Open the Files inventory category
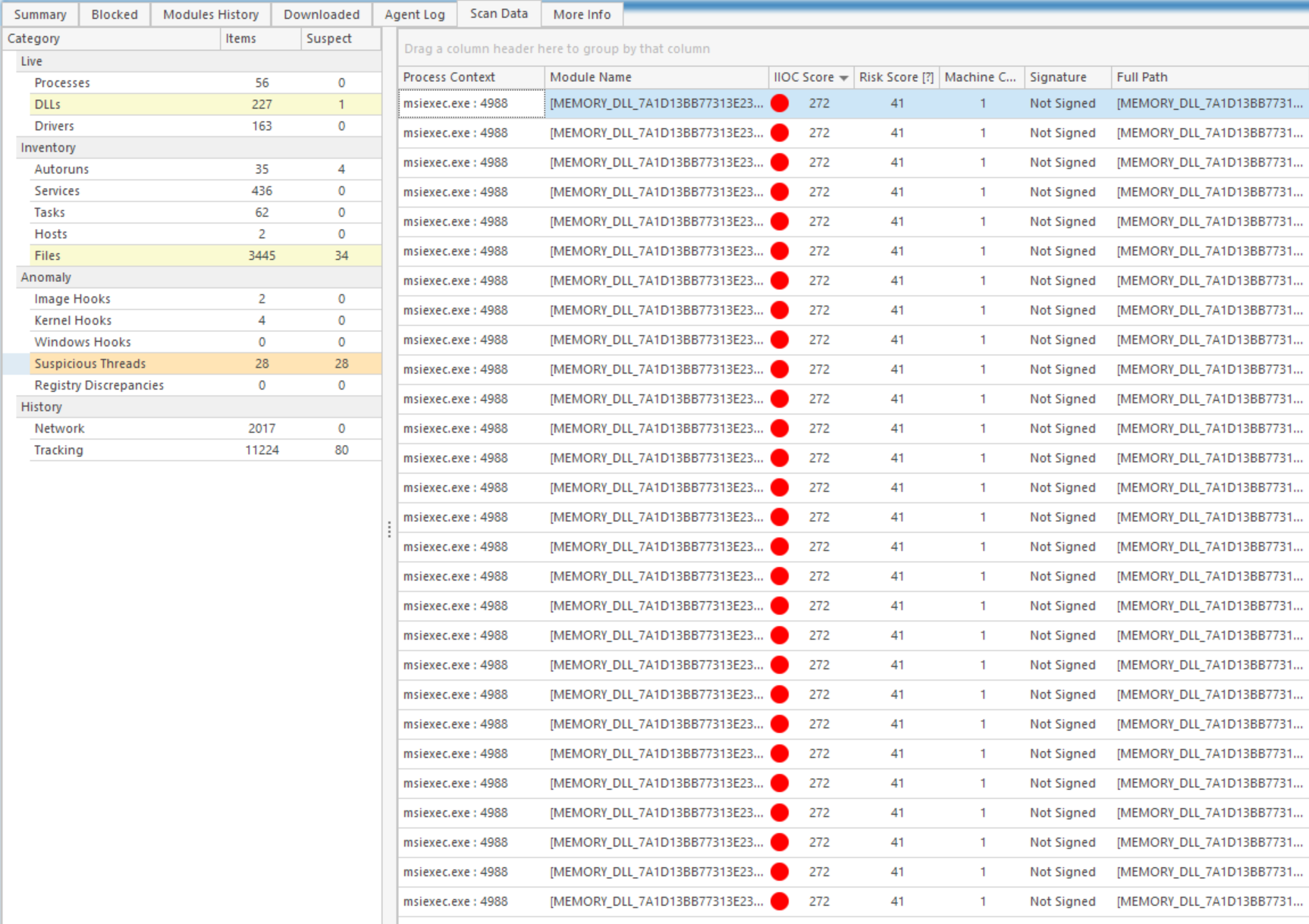 tap(47, 256)
